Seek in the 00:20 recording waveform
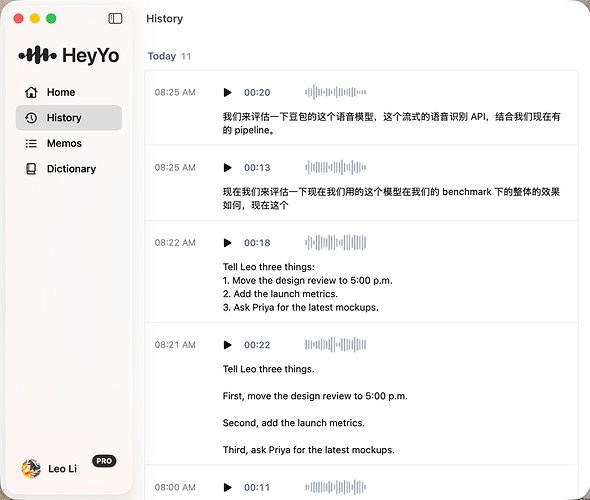 click(336, 92)
